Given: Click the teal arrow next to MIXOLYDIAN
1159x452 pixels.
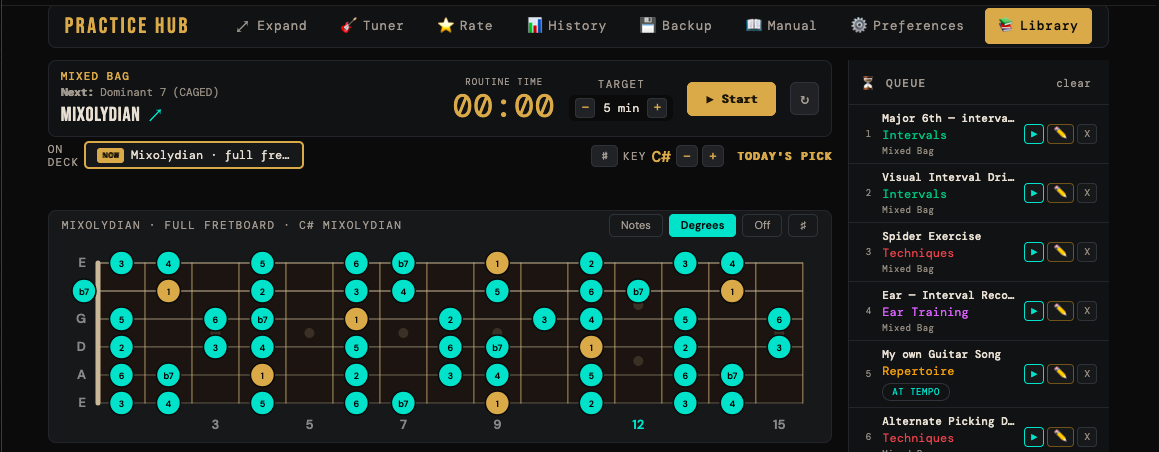Looking at the screenshot, I should tap(154, 114).
